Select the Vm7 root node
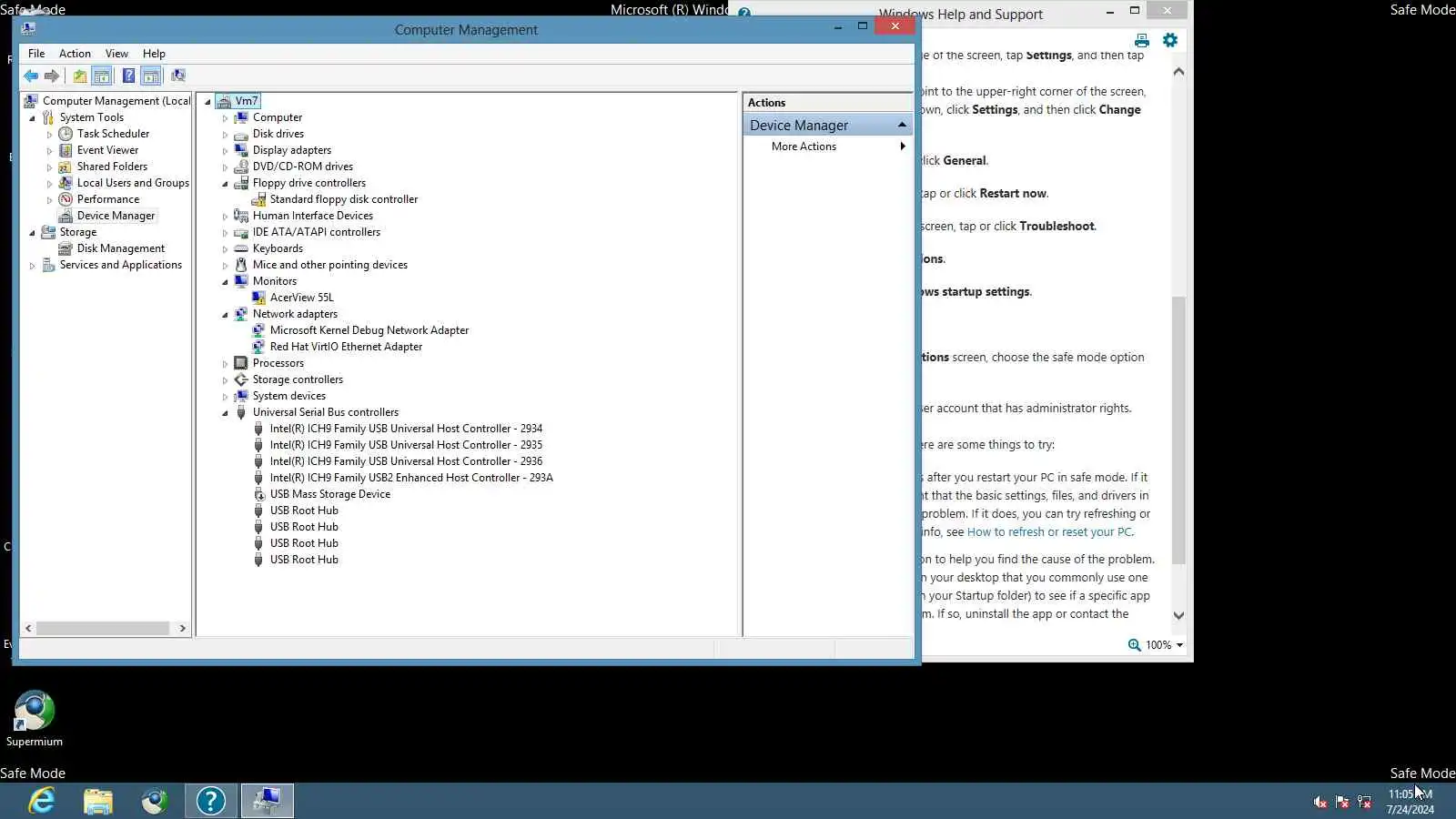 (246, 101)
